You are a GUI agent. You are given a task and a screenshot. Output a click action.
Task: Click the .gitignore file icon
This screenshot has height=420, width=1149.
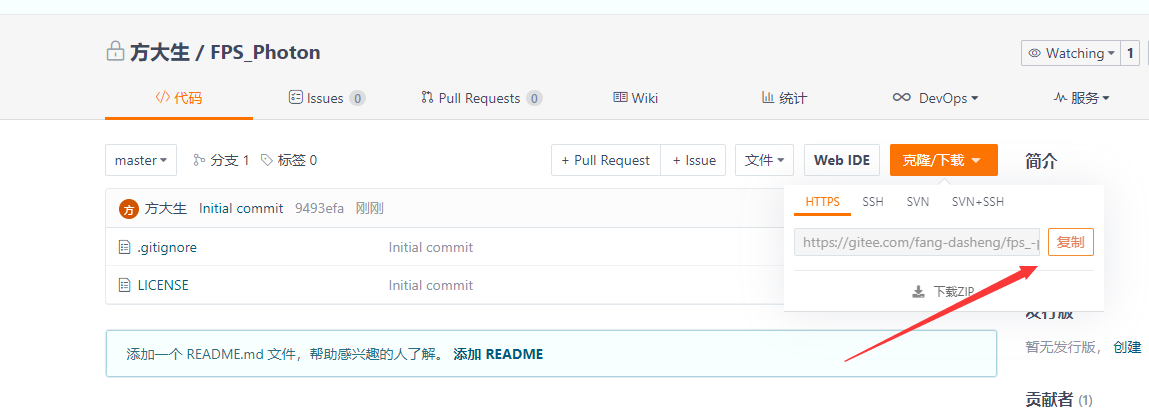click(x=125, y=247)
